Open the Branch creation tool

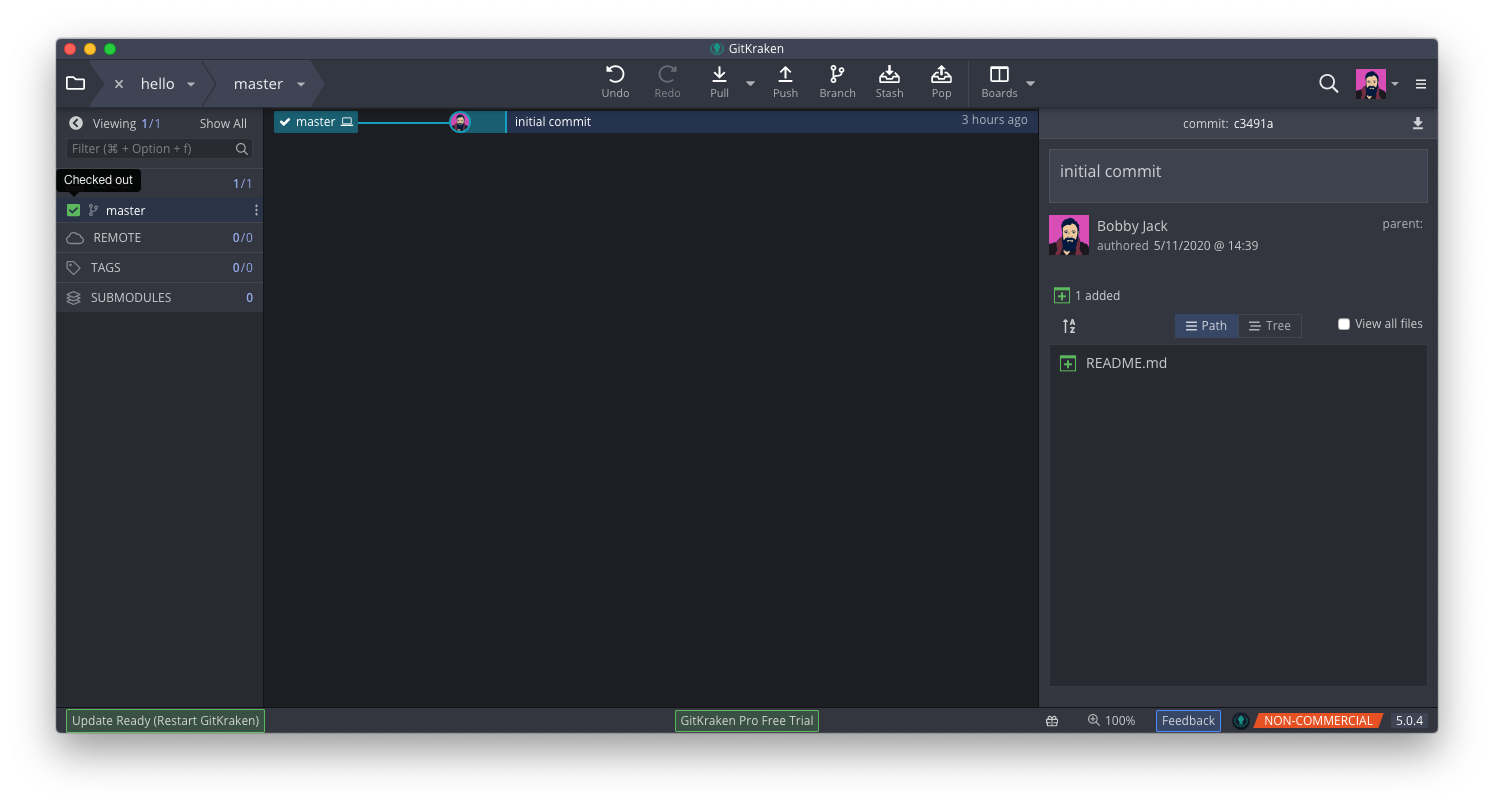[837, 80]
